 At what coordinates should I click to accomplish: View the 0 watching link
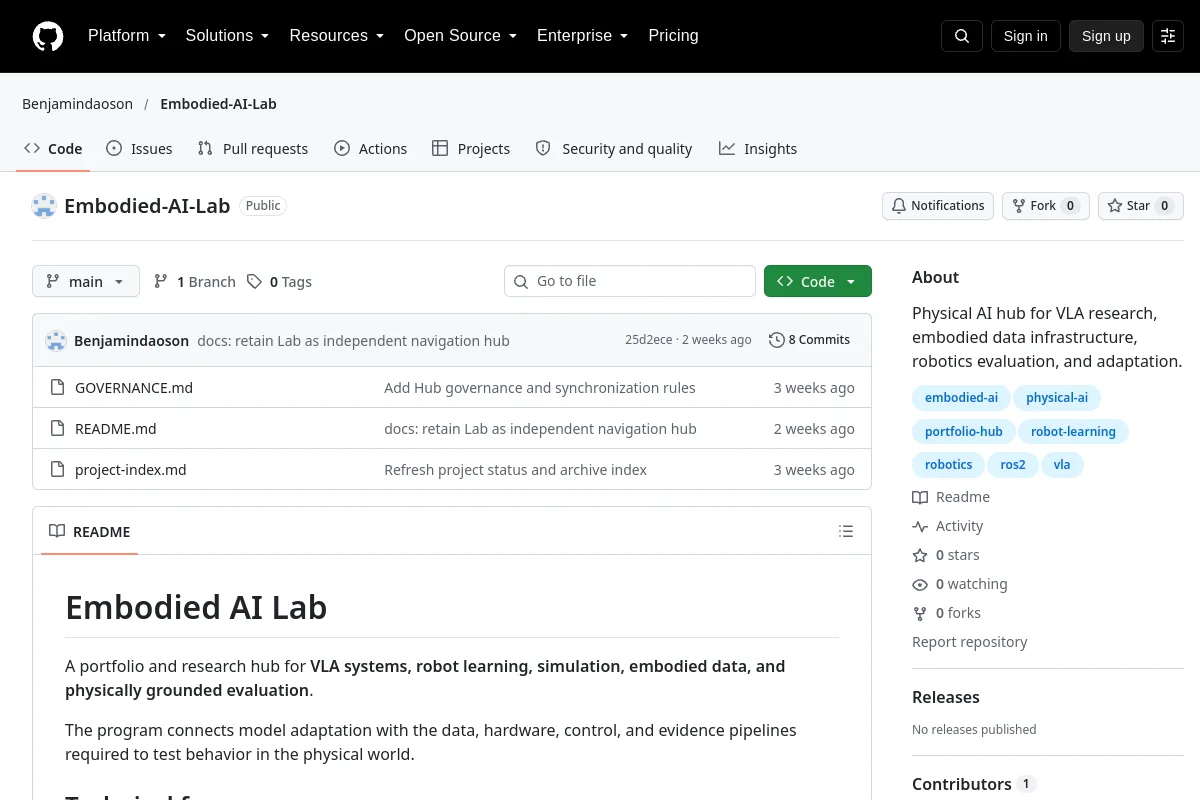(x=960, y=584)
